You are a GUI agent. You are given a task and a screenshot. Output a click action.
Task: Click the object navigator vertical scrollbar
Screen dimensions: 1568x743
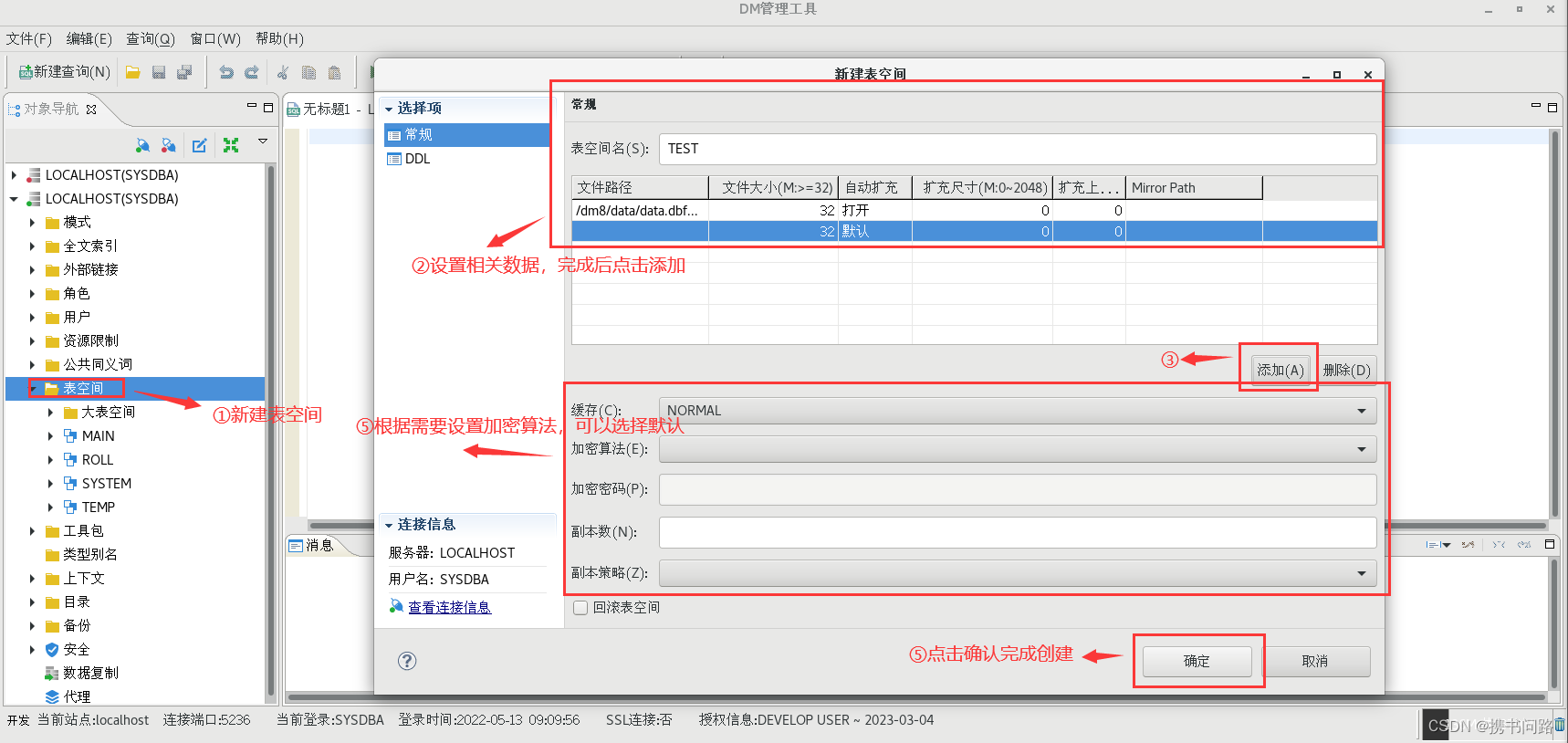pyautogui.click(x=270, y=429)
